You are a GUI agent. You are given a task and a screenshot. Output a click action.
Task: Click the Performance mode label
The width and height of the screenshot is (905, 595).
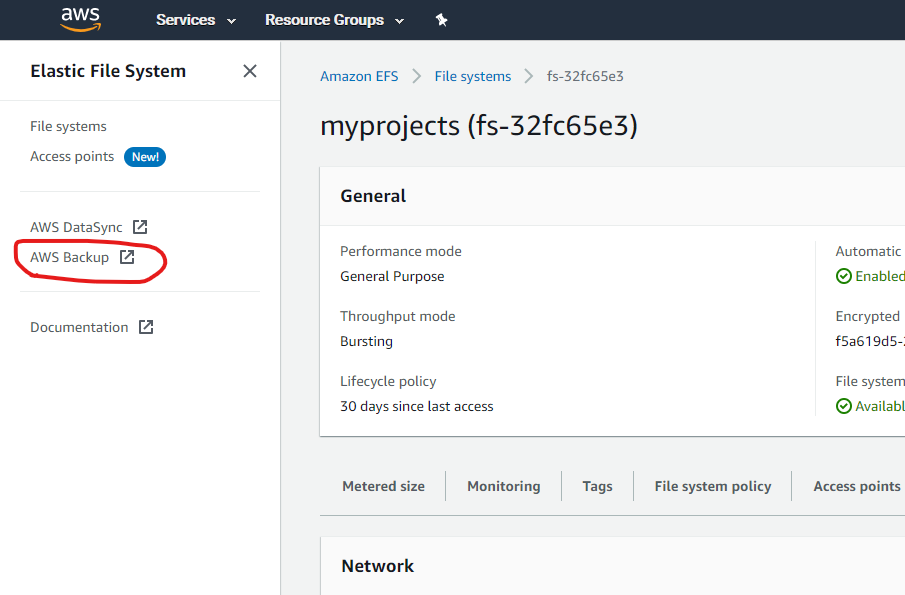401,252
